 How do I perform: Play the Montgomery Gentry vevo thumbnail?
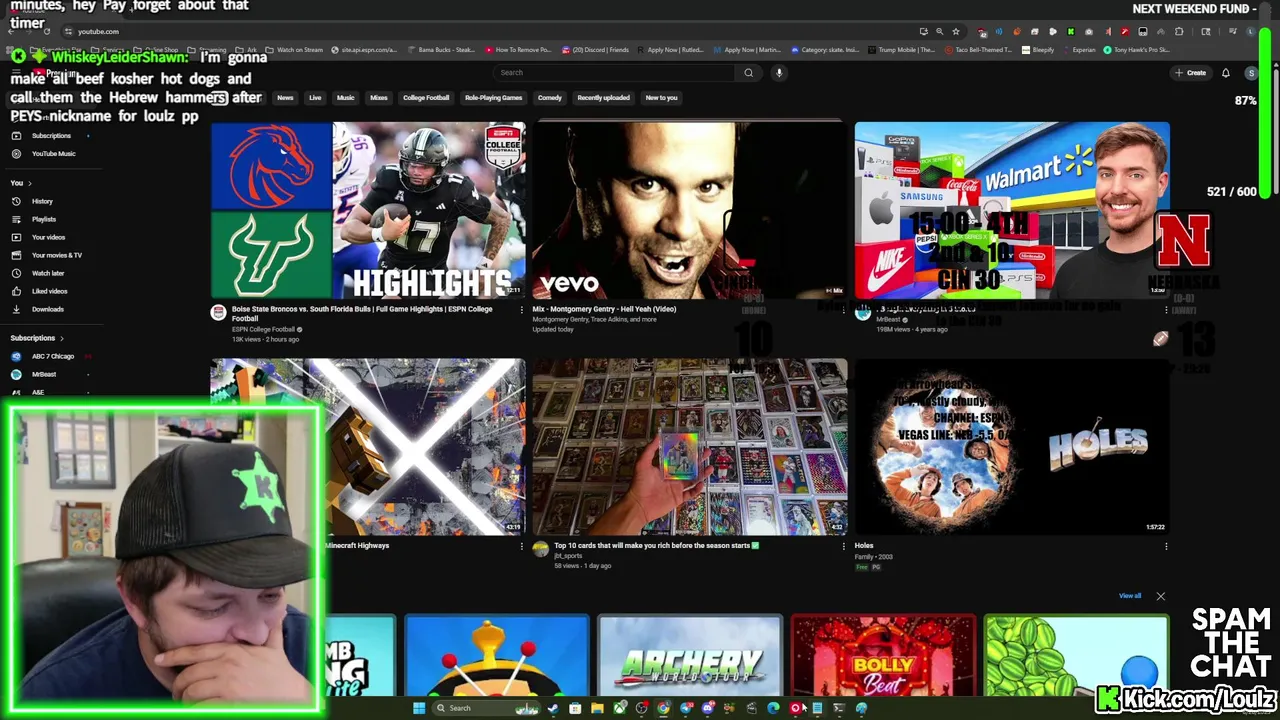pos(689,210)
